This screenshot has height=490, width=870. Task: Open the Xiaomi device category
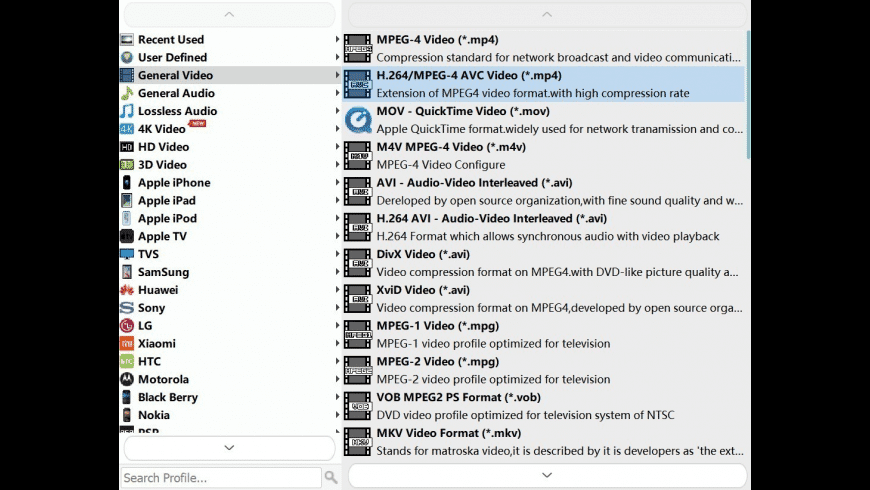point(230,343)
